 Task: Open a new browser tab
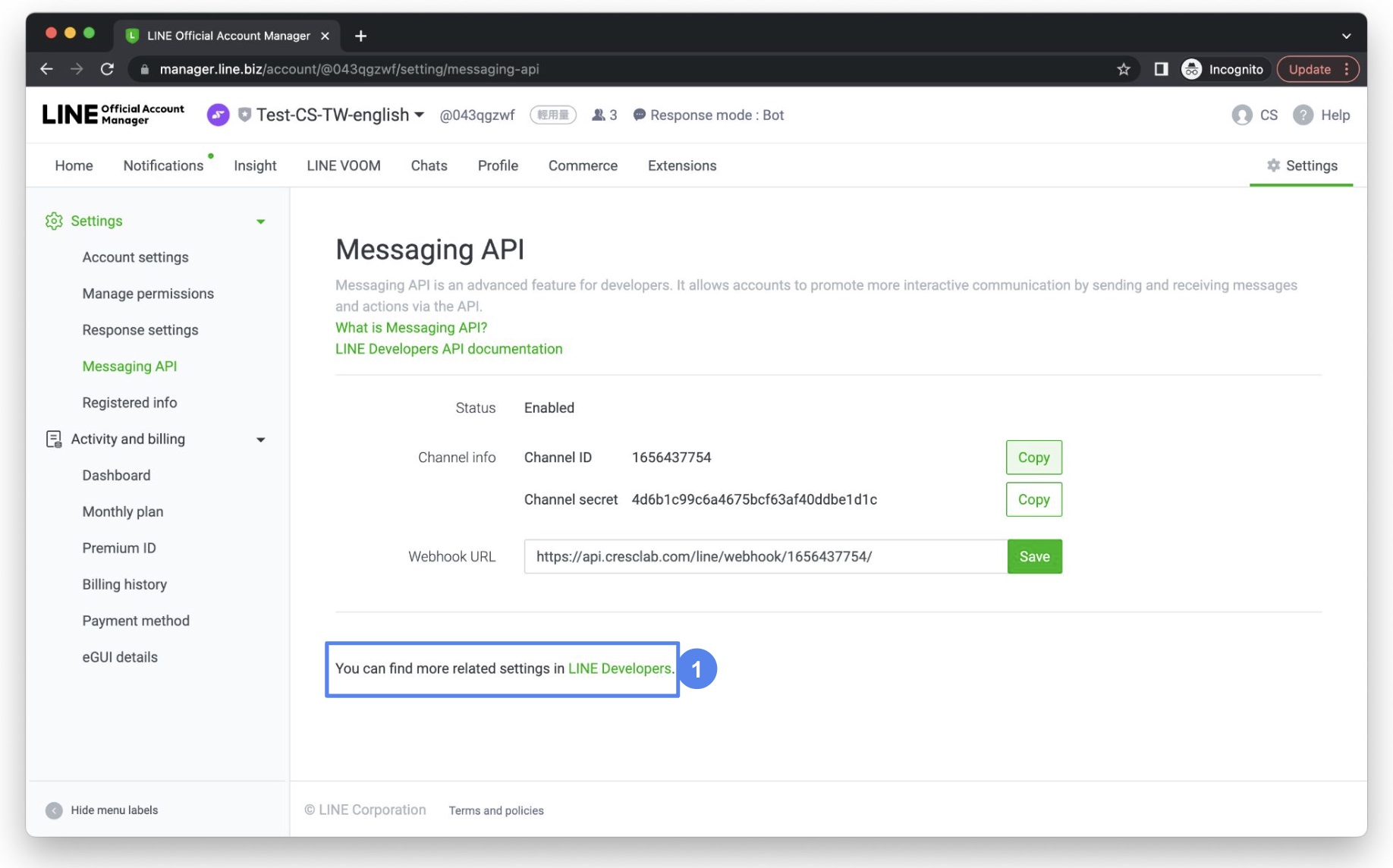360,36
